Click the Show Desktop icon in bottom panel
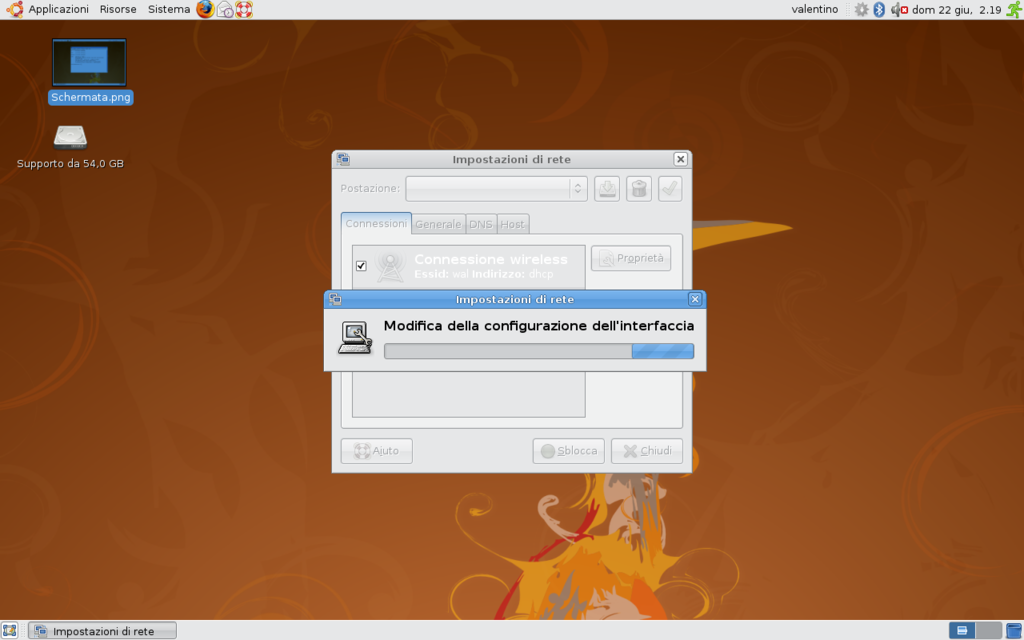 click(x=10, y=630)
